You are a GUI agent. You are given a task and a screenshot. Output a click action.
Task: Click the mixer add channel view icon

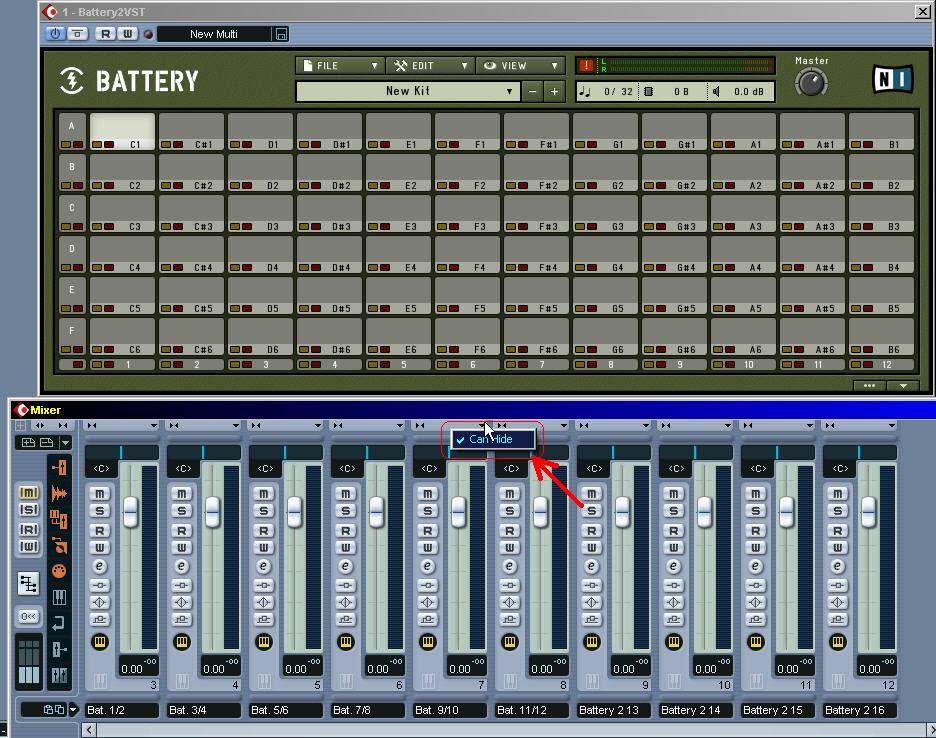click(29, 442)
